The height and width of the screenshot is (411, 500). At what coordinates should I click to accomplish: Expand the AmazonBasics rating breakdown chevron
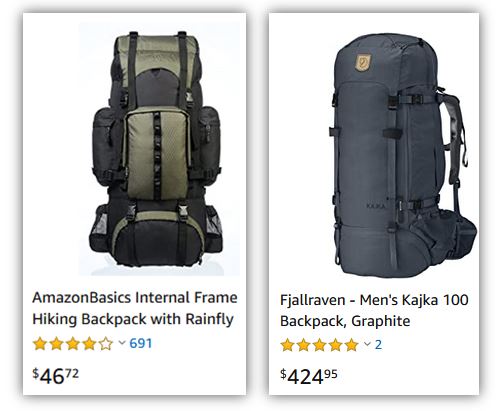122,343
